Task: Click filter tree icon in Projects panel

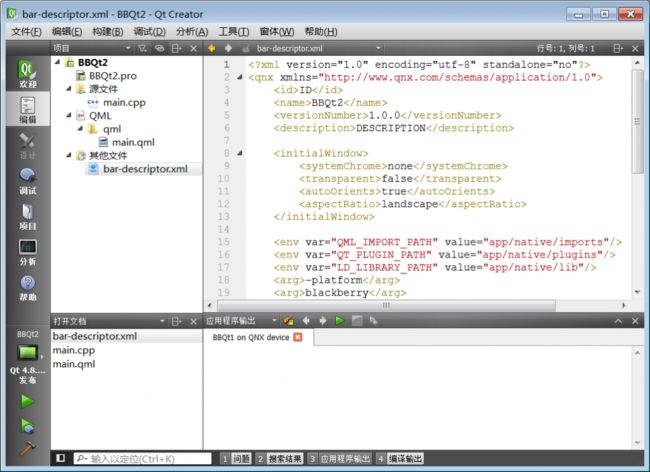Action: [x=143, y=48]
